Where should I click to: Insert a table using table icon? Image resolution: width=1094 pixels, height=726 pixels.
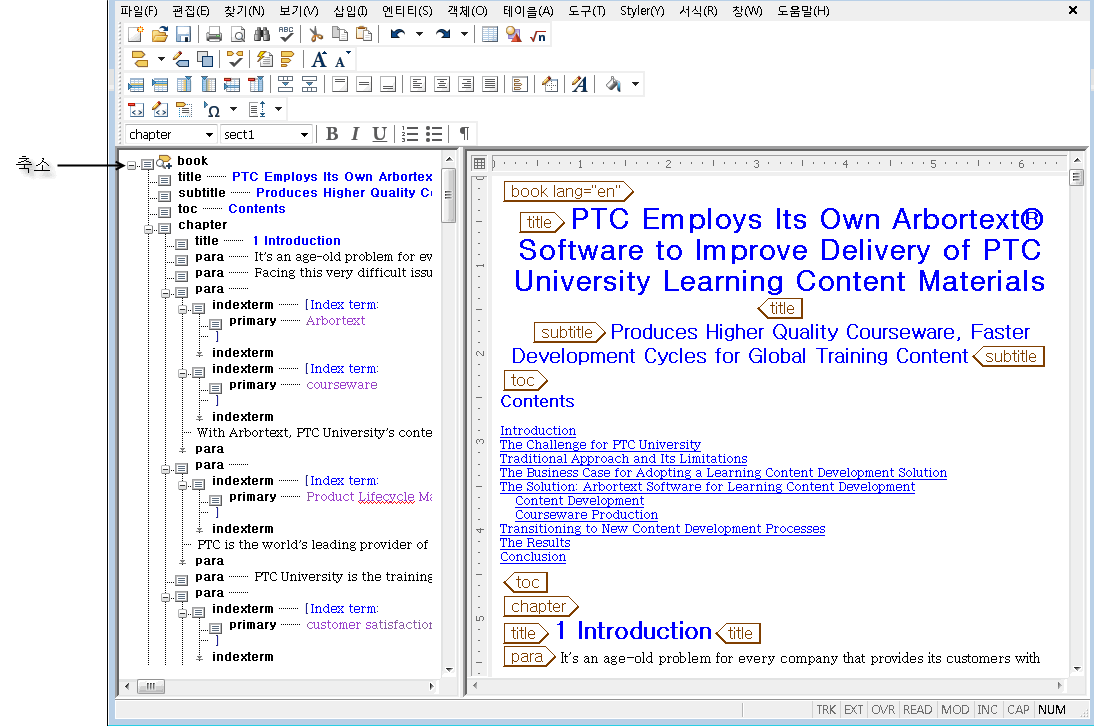point(490,34)
